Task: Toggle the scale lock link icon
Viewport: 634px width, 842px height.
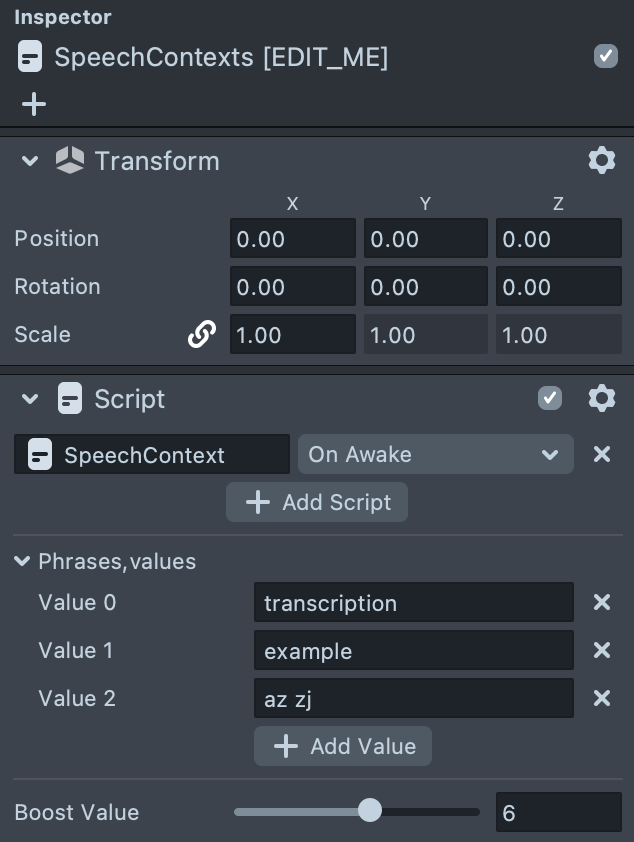Action: [x=202, y=335]
